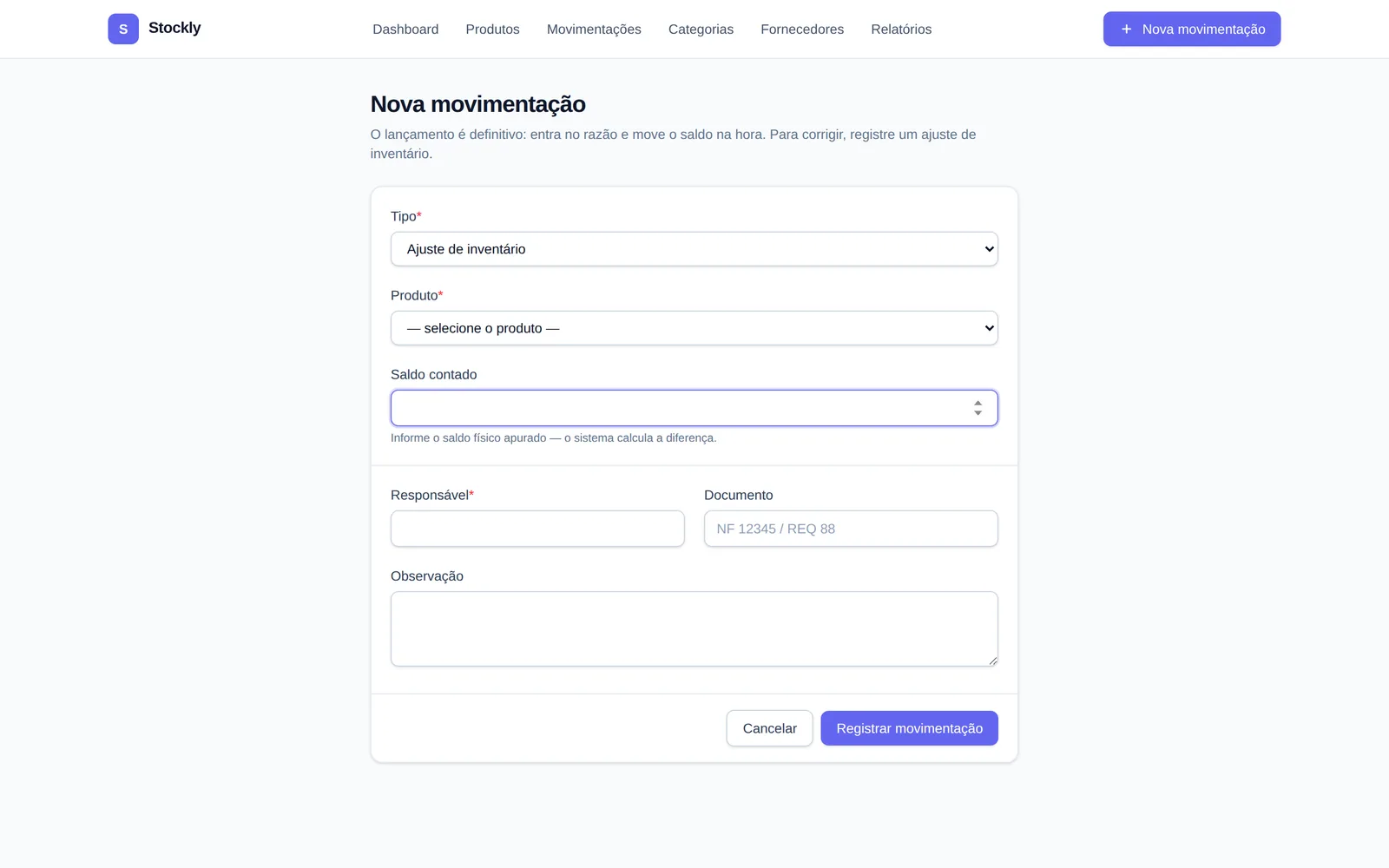Focus the Documento input field
Screen dimensions: 1389x868
coord(851,529)
